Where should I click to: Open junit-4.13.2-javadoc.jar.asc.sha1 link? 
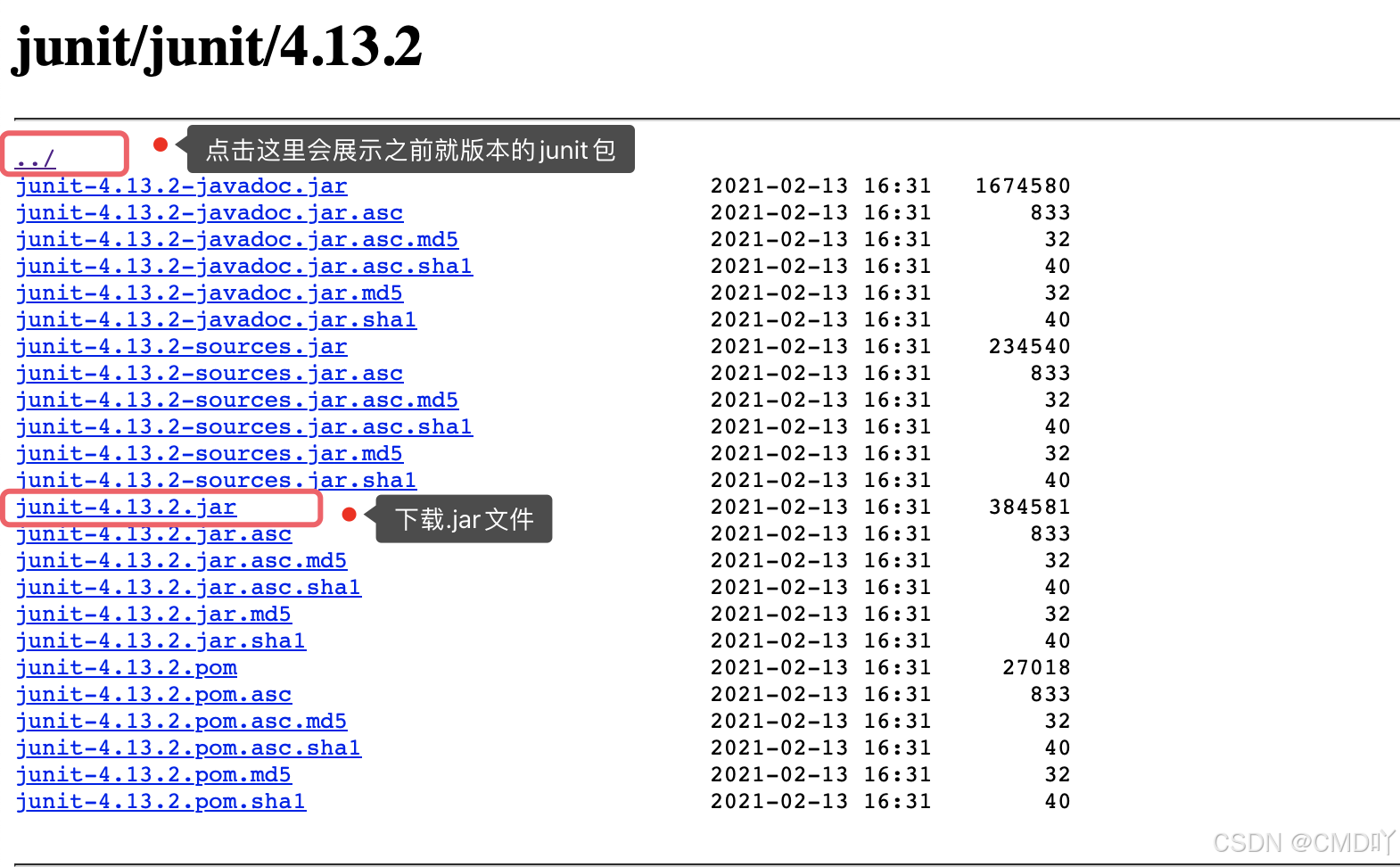tap(244, 267)
